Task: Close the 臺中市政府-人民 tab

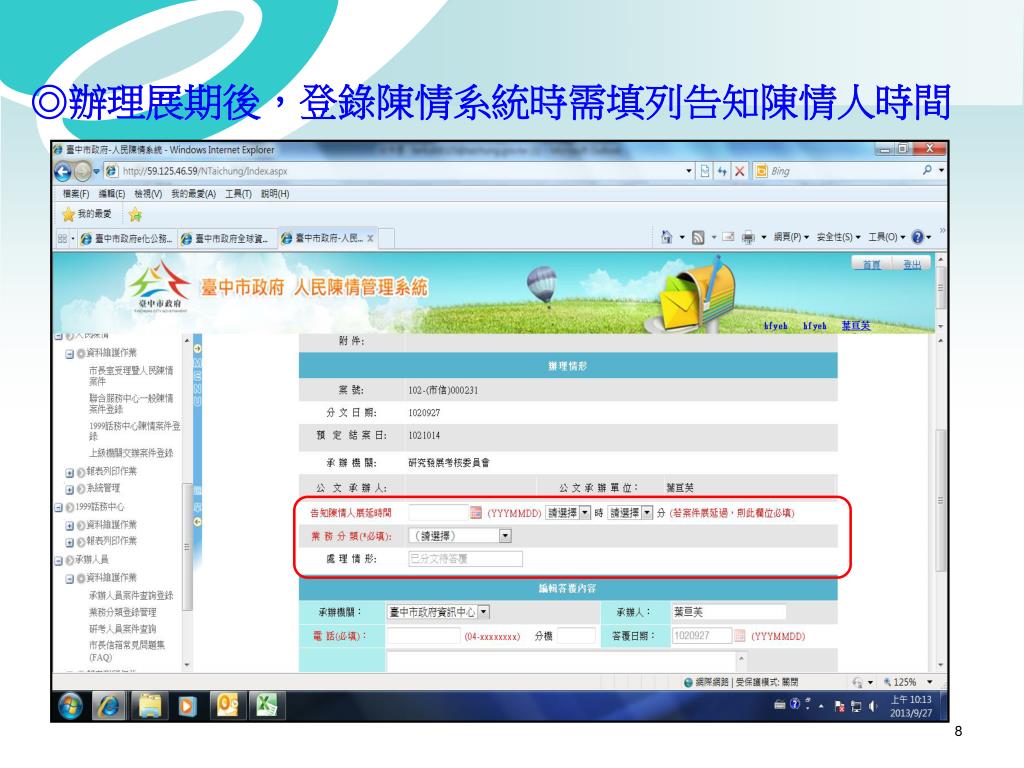Action: [370, 238]
